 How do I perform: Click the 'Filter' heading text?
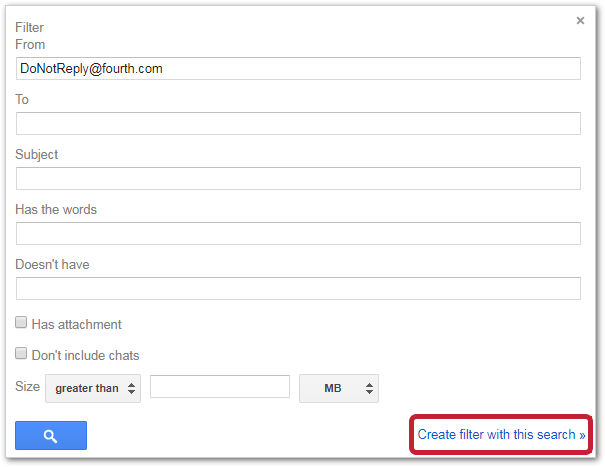(x=29, y=28)
